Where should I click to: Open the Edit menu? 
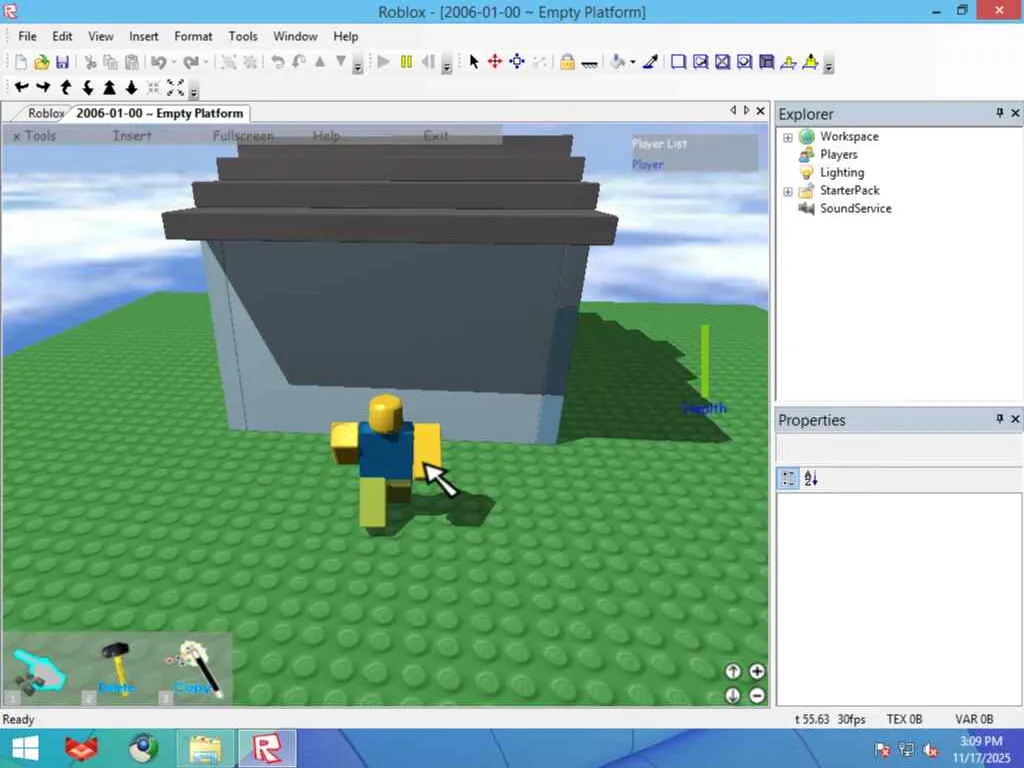[x=62, y=37]
